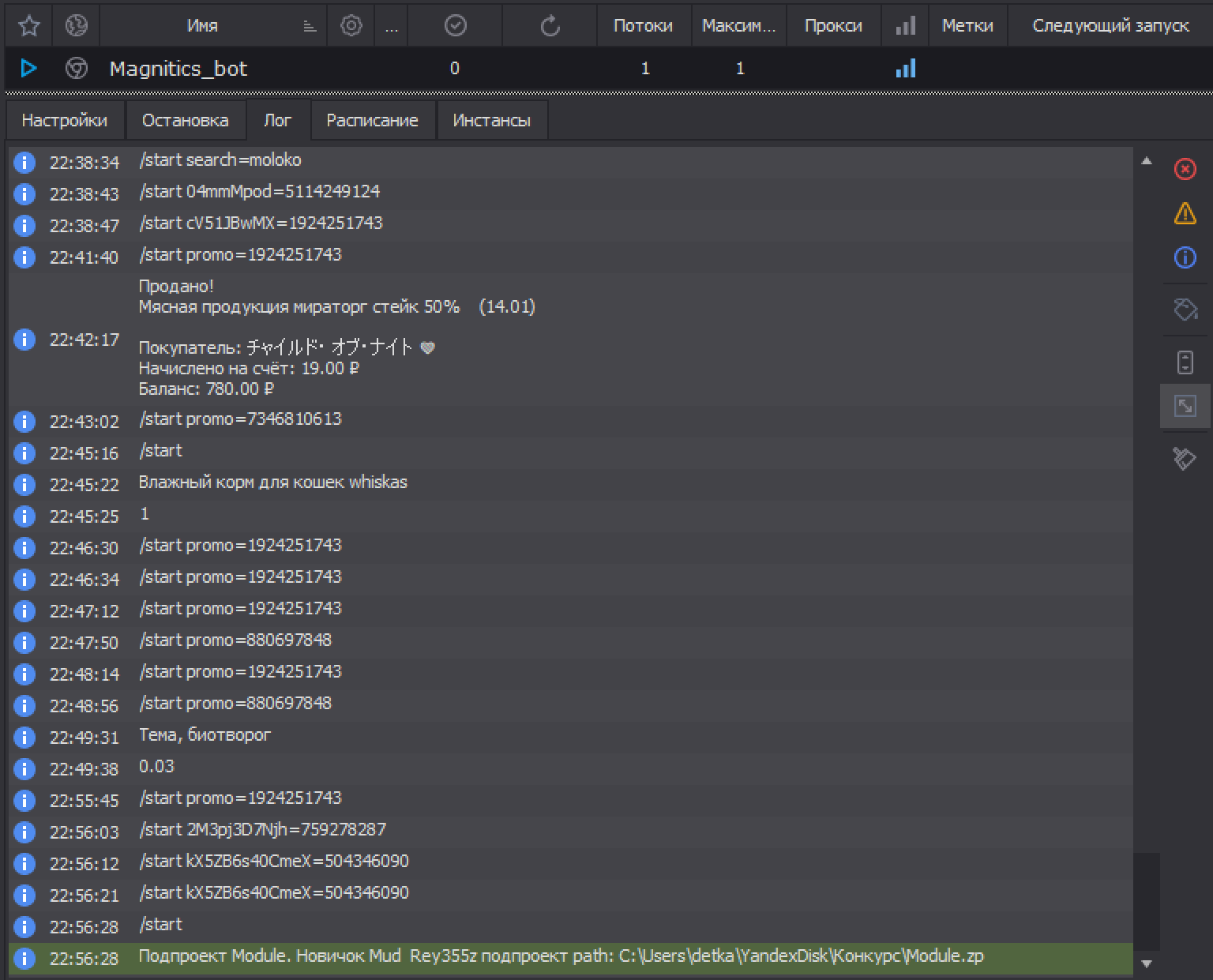
Task: Start the Magnitics_bot project with the play icon
Action: point(28,69)
